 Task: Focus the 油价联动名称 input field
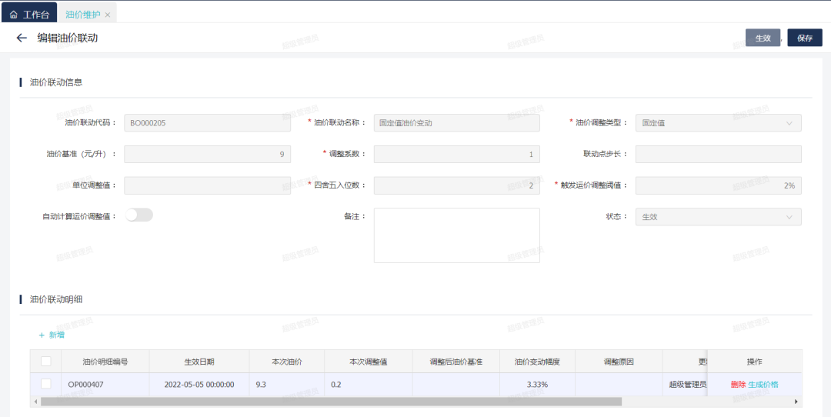(456, 123)
